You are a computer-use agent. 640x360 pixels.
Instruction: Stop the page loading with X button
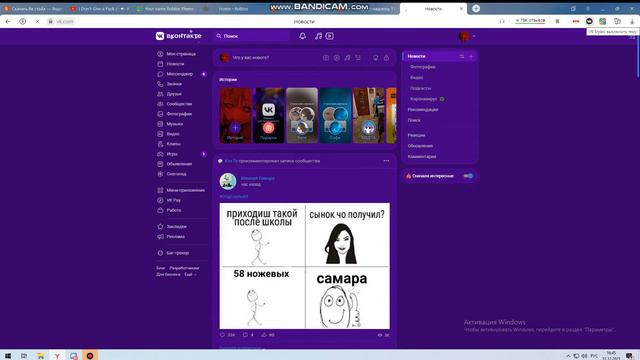[x=37, y=21]
